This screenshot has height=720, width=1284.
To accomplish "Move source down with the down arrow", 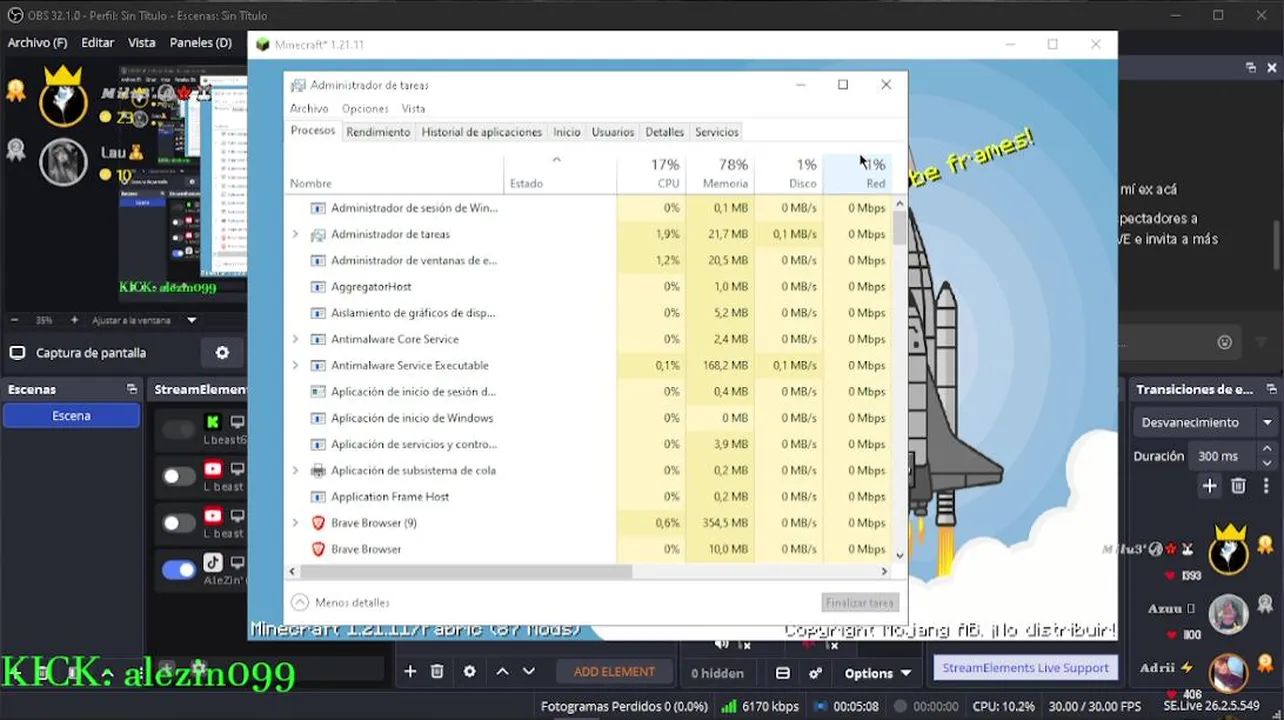I will pos(529,672).
